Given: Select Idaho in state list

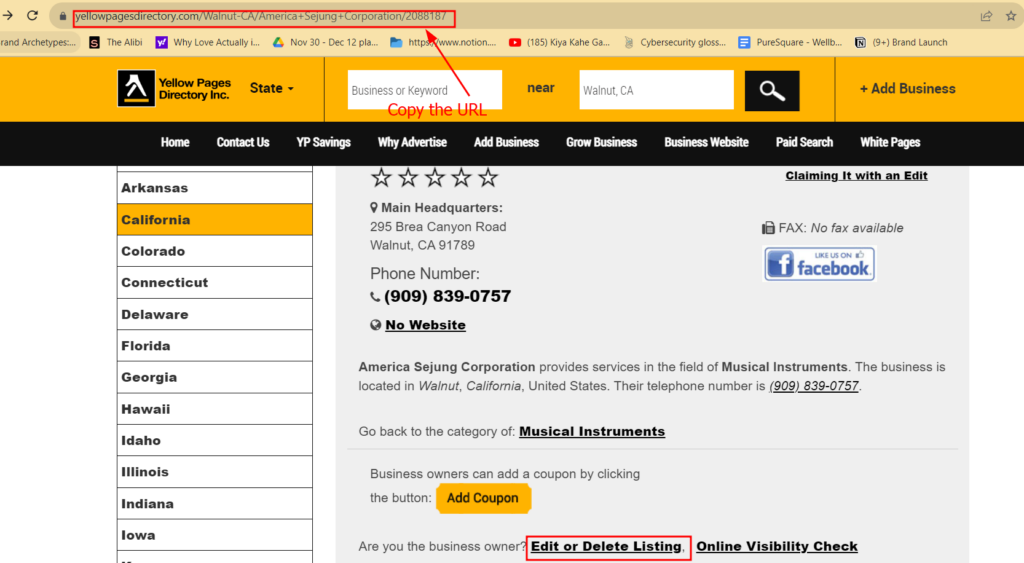Looking at the screenshot, I should pyautogui.click(x=215, y=440).
